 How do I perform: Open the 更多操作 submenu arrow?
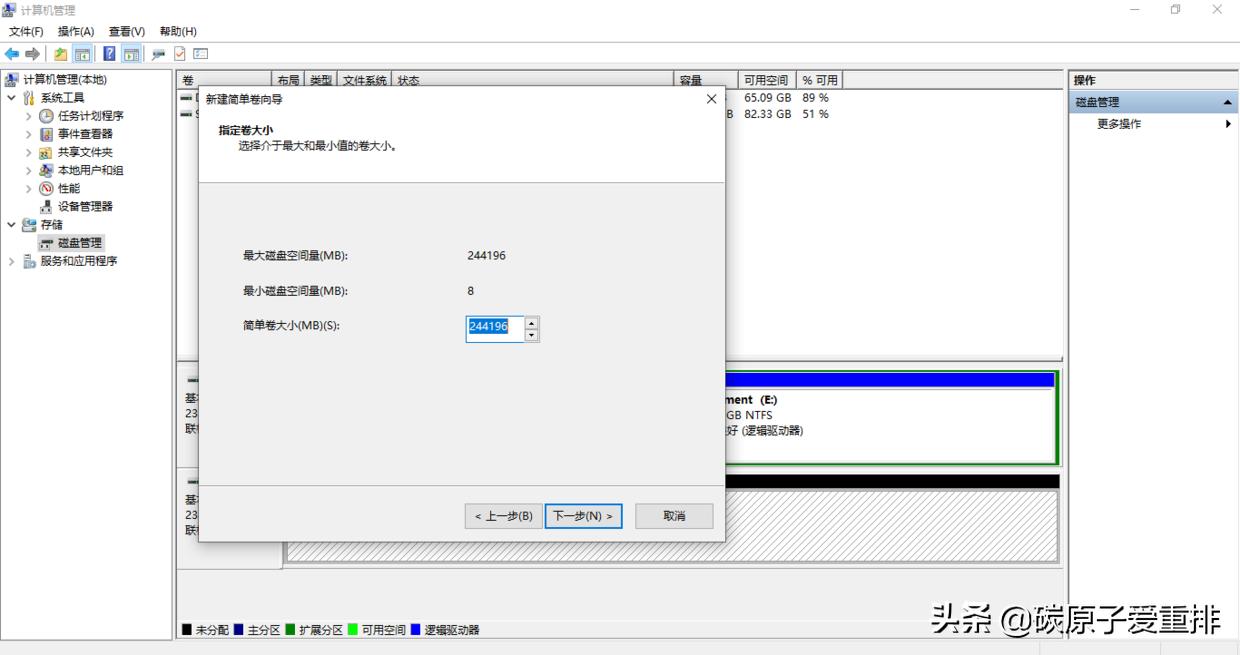pyautogui.click(x=1228, y=124)
